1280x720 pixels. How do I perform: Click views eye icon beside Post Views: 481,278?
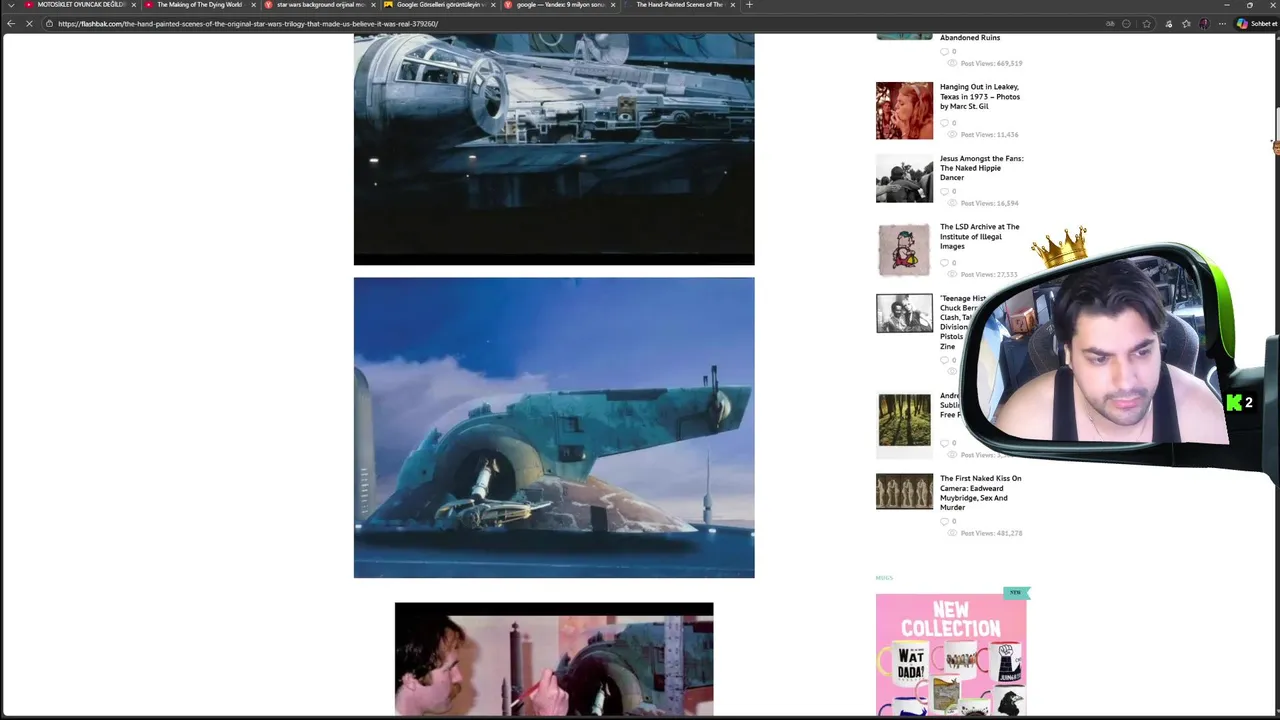tap(952, 533)
